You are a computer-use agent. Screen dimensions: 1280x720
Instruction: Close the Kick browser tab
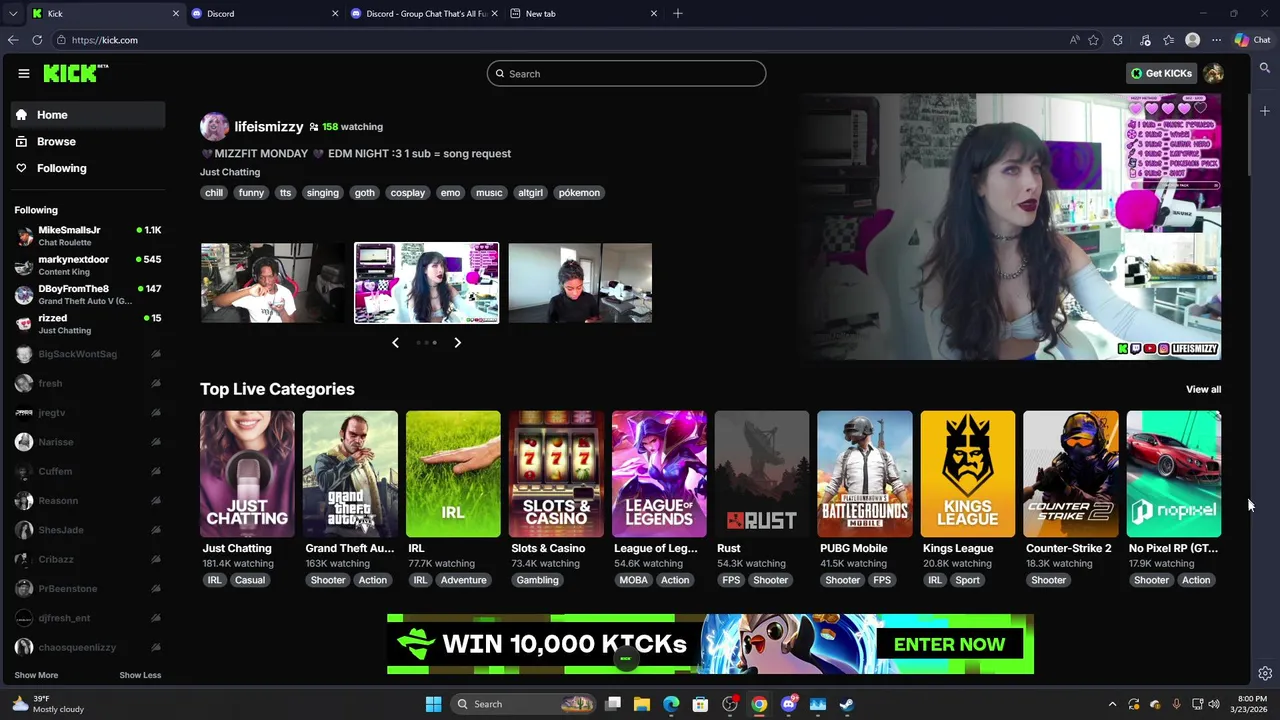point(176,13)
